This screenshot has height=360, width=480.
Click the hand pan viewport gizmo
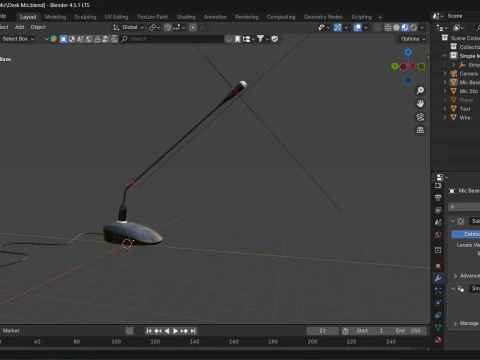(x=420, y=104)
